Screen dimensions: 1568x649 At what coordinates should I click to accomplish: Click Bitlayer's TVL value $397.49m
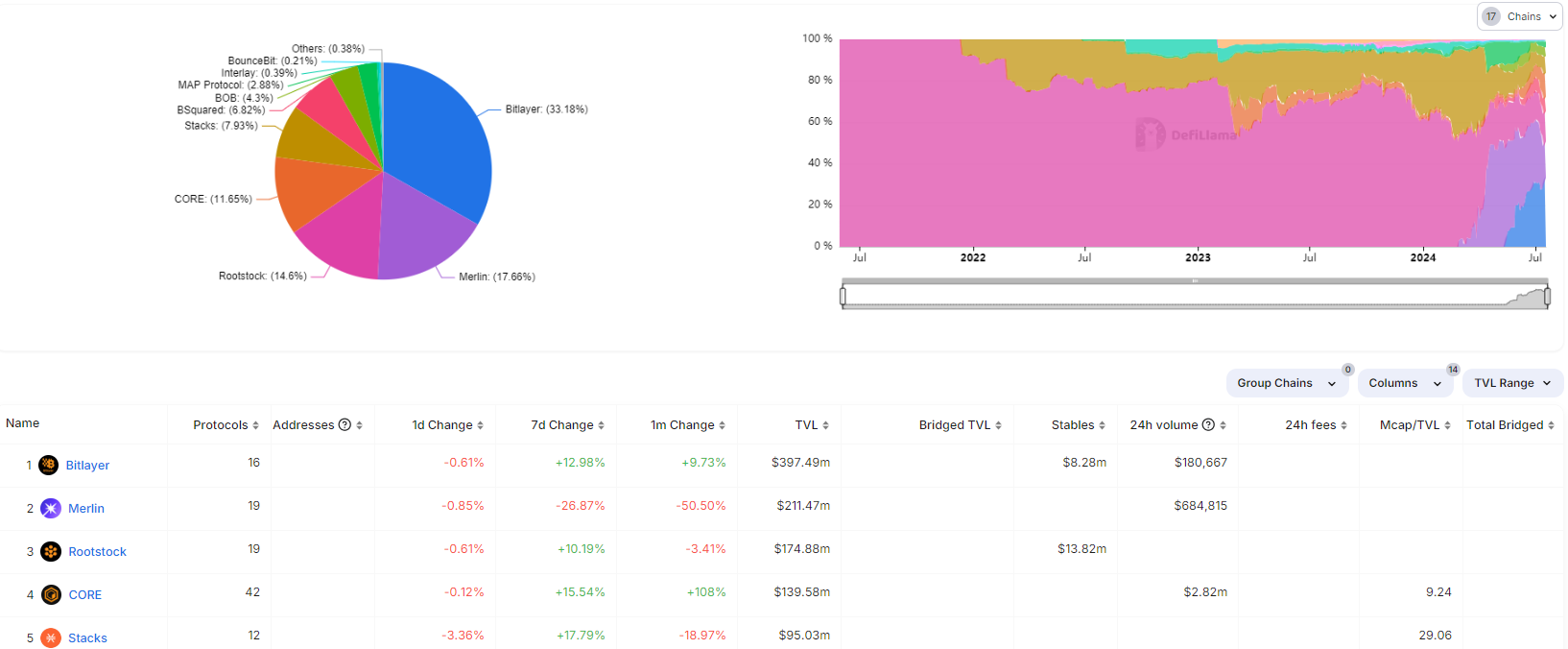pos(801,463)
